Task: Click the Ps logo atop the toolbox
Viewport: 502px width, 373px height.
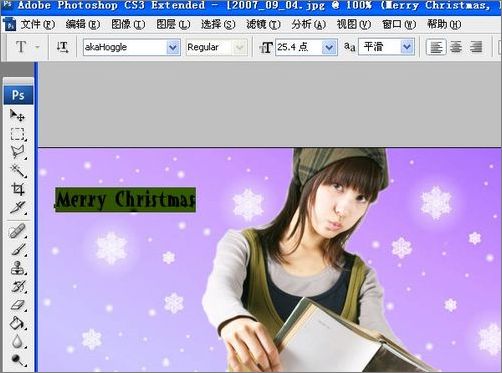Action: point(18,95)
